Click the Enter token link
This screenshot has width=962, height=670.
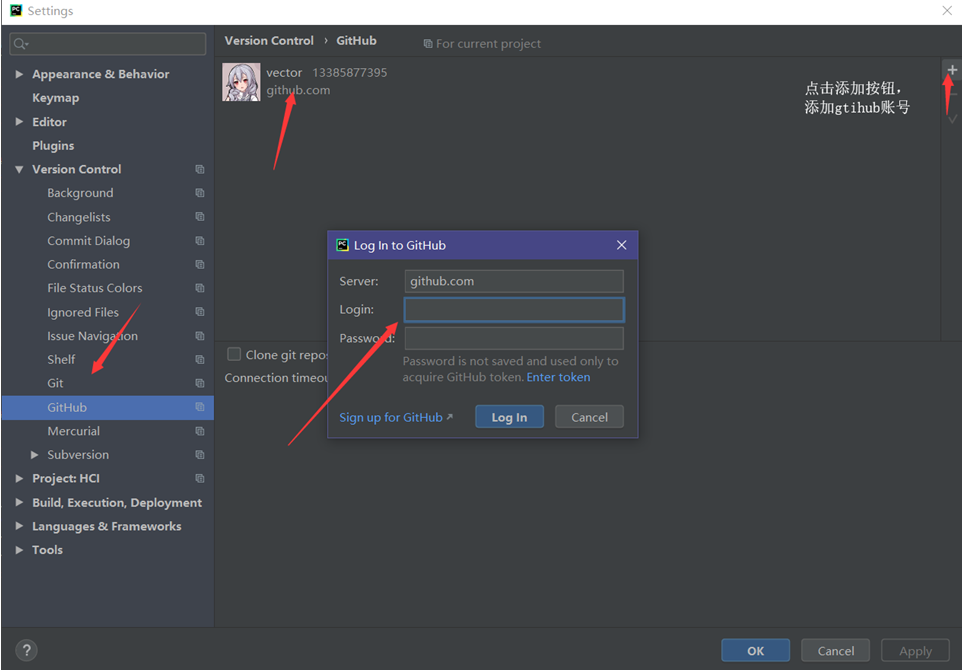coord(558,377)
